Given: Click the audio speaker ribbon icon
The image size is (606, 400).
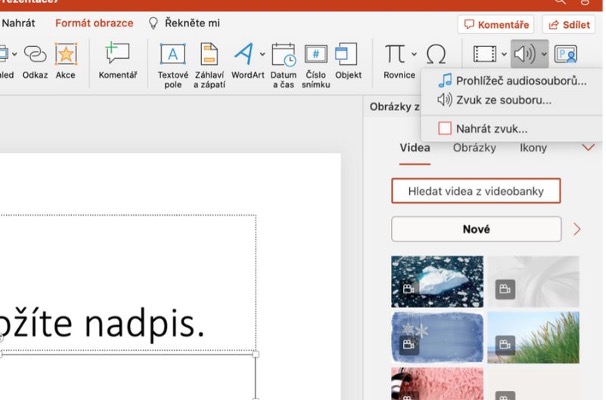Looking at the screenshot, I should [525, 54].
